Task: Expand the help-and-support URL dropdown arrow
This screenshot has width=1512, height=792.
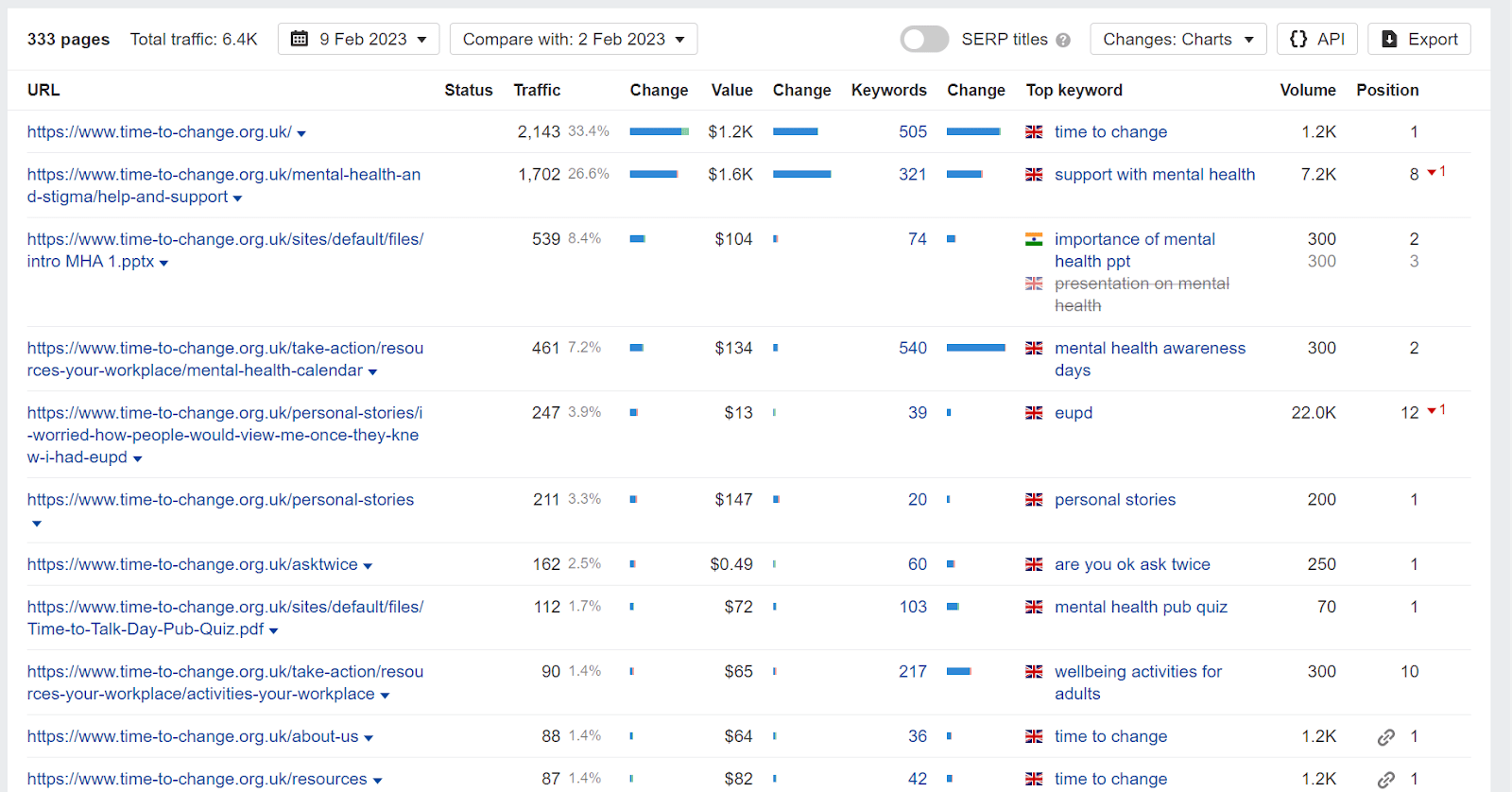Action: pyautogui.click(x=237, y=198)
